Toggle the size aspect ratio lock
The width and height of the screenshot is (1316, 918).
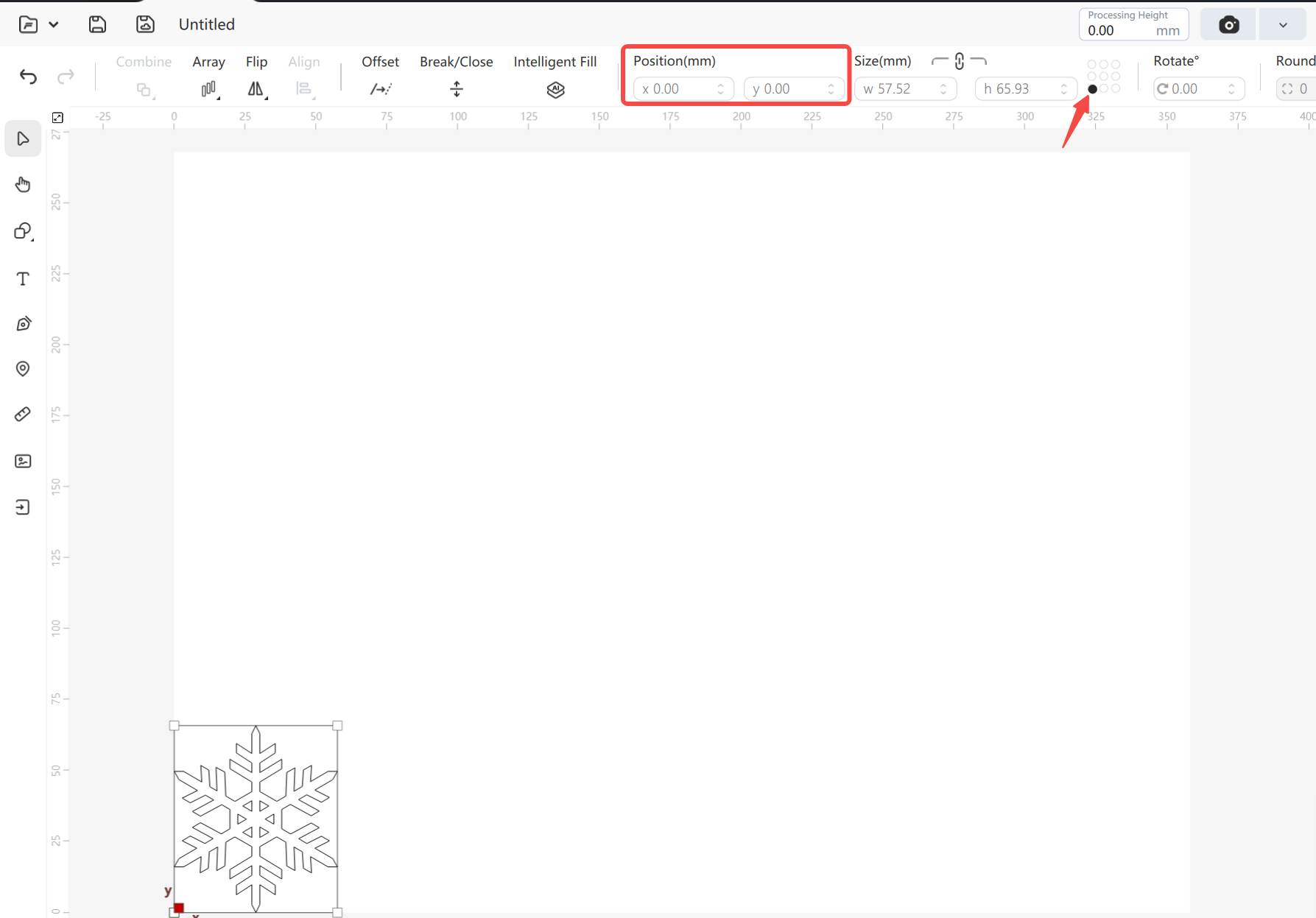(x=959, y=61)
